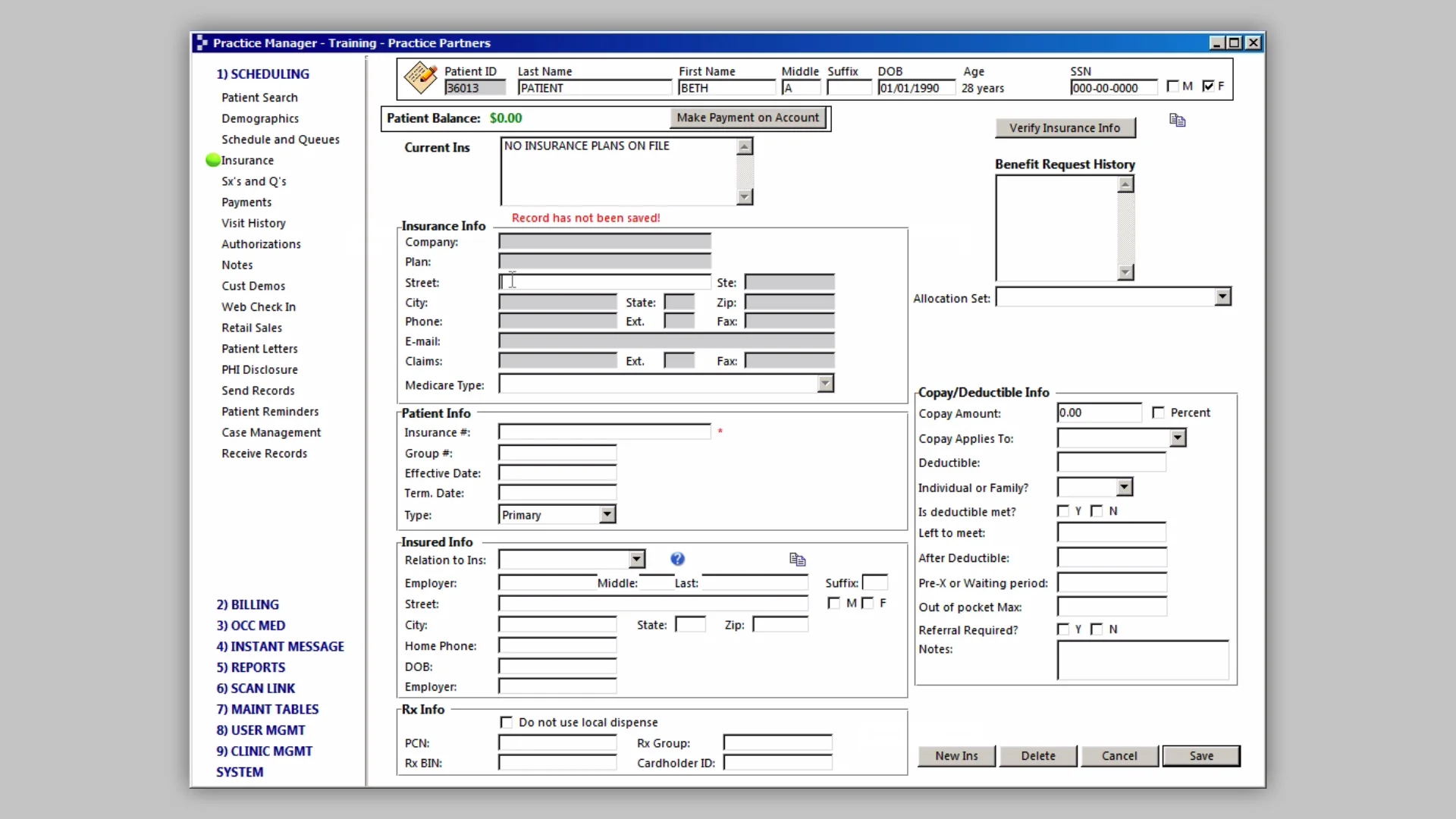1456x819 pixels.
Task: Click the Verify Insurance Info button
Action: point(1064,128)
